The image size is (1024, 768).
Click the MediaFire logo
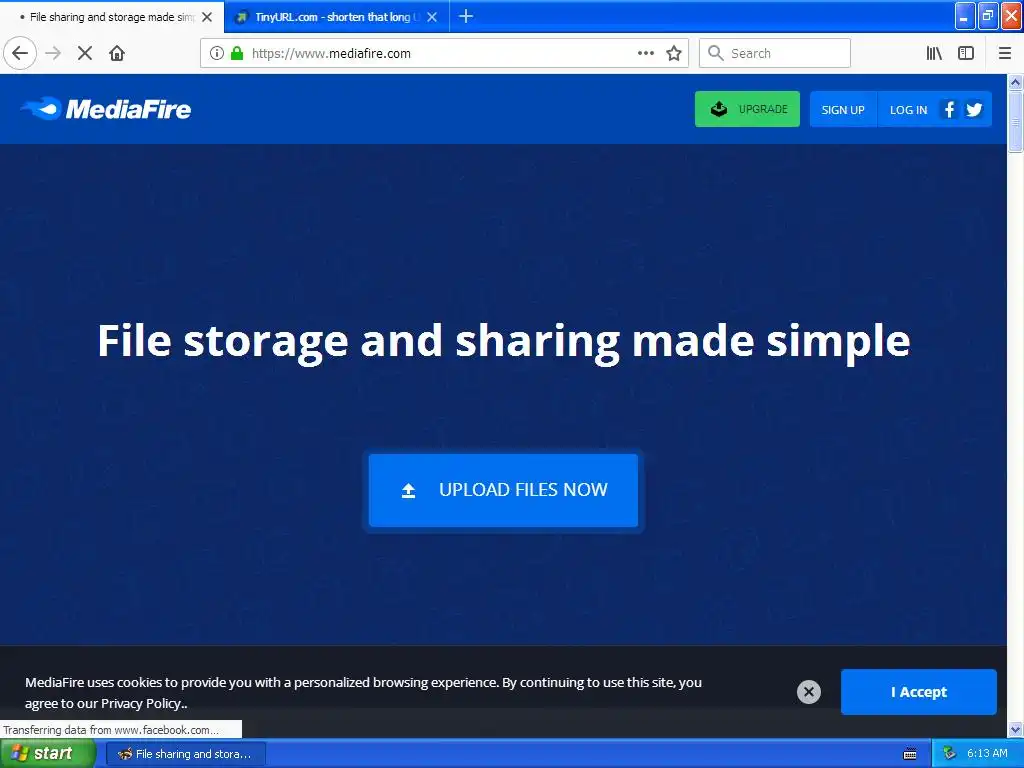pos(106,109)
